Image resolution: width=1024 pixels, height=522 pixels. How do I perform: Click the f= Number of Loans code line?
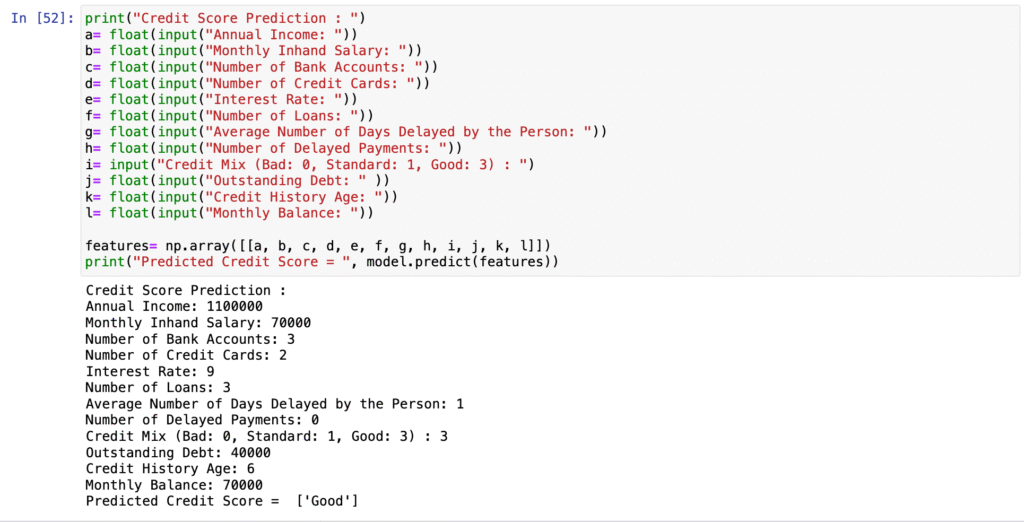click(x=229, y=116)
